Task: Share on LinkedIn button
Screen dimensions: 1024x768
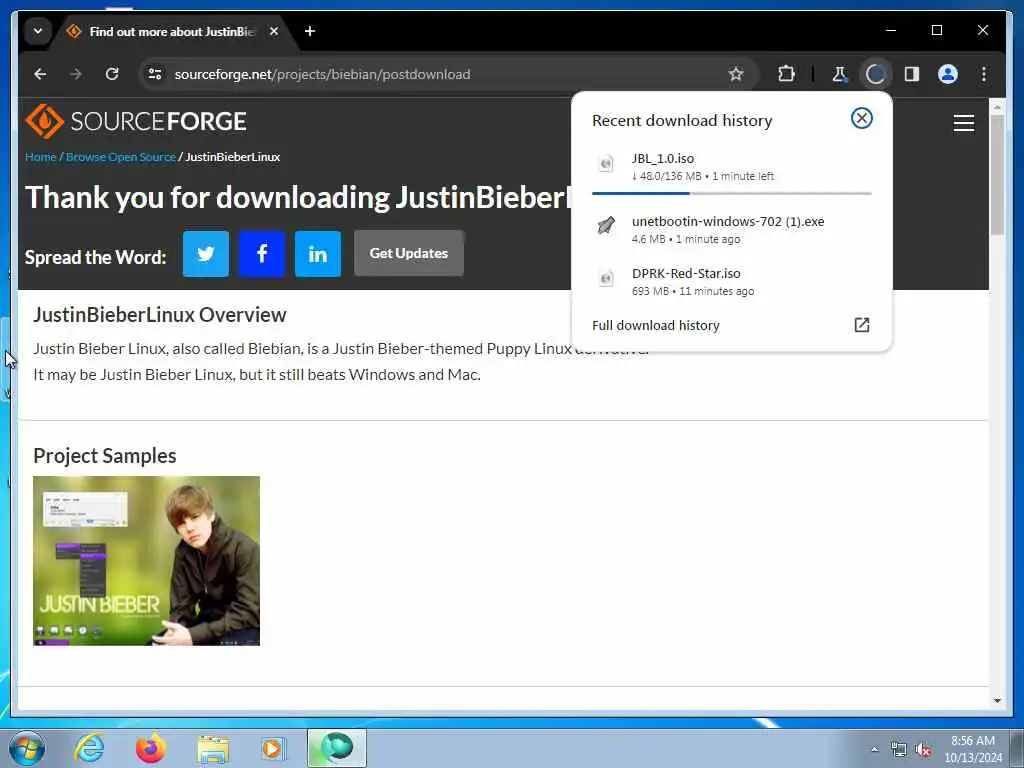Action: pyautogui.click(x=318, y=253)
